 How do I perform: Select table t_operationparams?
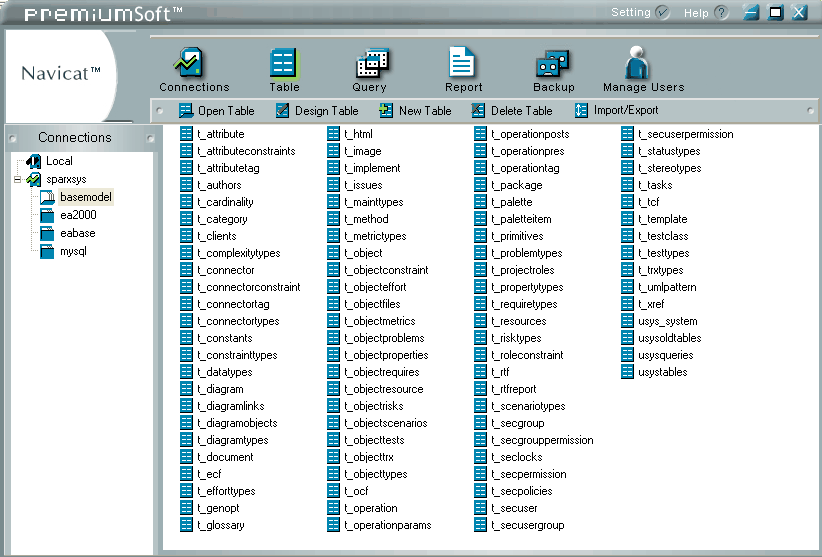click(x=388, y=525)
